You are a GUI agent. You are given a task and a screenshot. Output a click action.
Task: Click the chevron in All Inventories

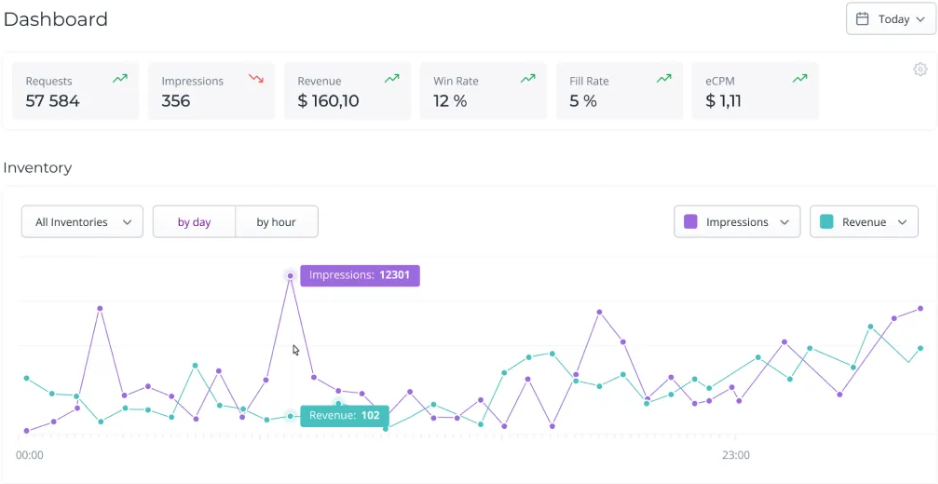pyautogui.click(x=127, y=223)
